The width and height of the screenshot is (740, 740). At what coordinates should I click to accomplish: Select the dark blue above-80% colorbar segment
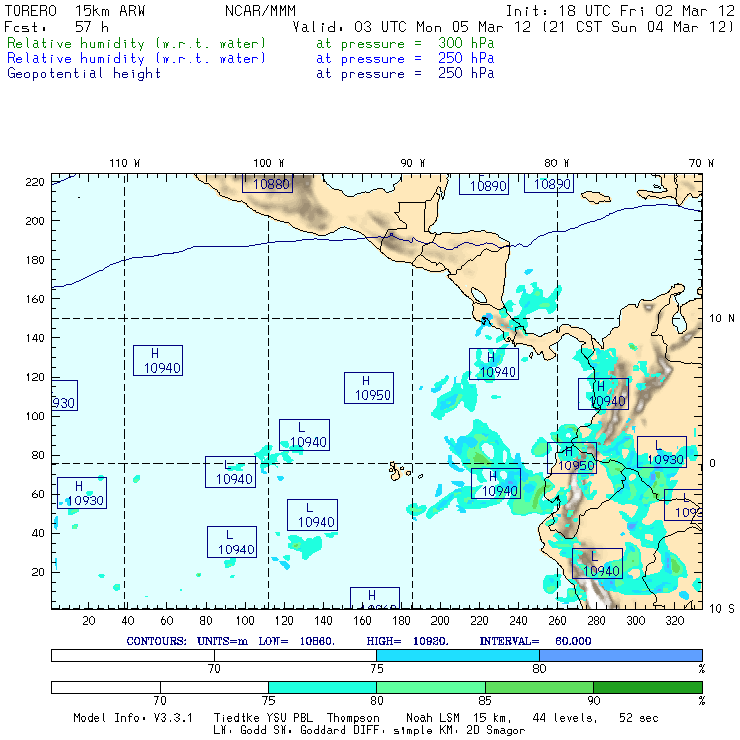620,654
